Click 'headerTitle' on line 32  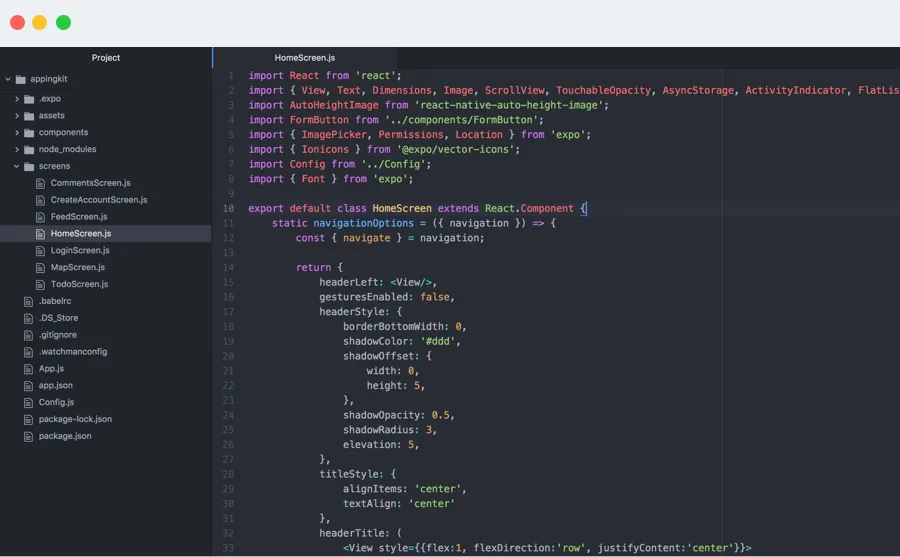pyautogui.click(x=352, y=533)
